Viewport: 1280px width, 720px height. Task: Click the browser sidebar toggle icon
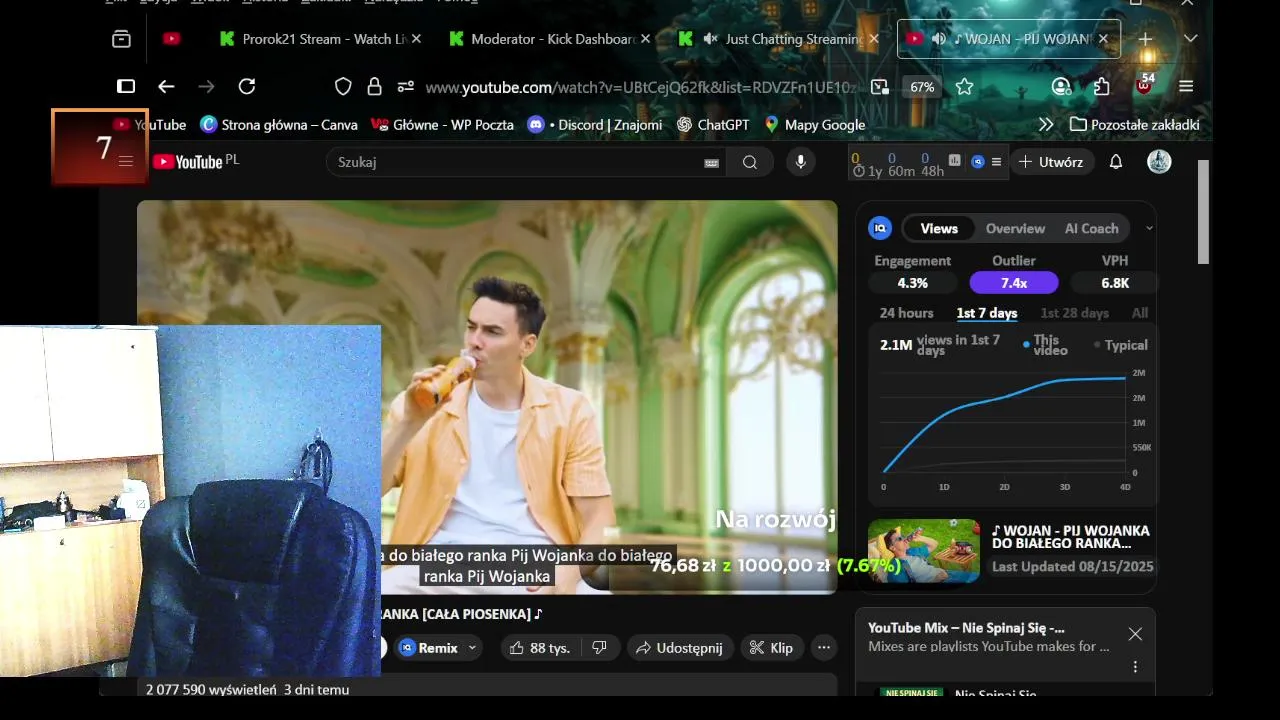click(126, 87)
